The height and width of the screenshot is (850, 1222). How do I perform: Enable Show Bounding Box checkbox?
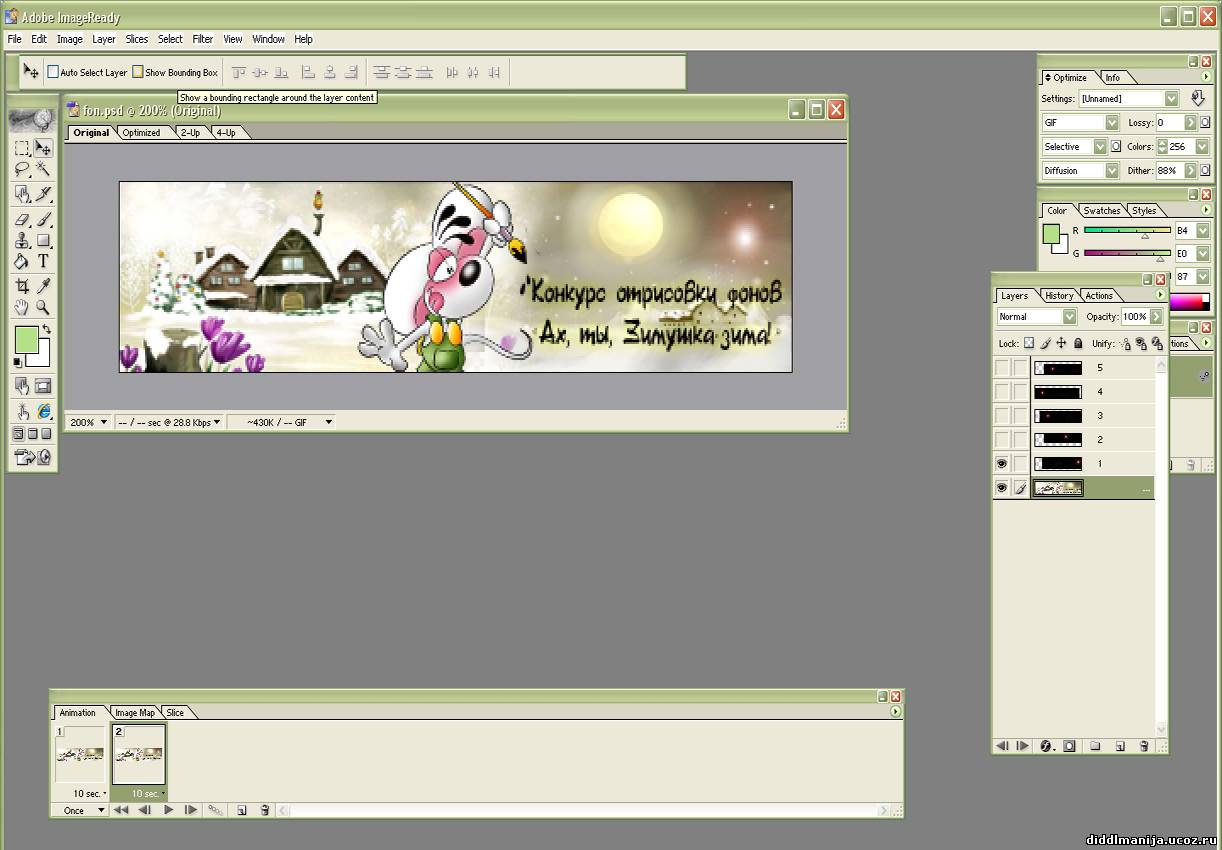tap(138, 72)
